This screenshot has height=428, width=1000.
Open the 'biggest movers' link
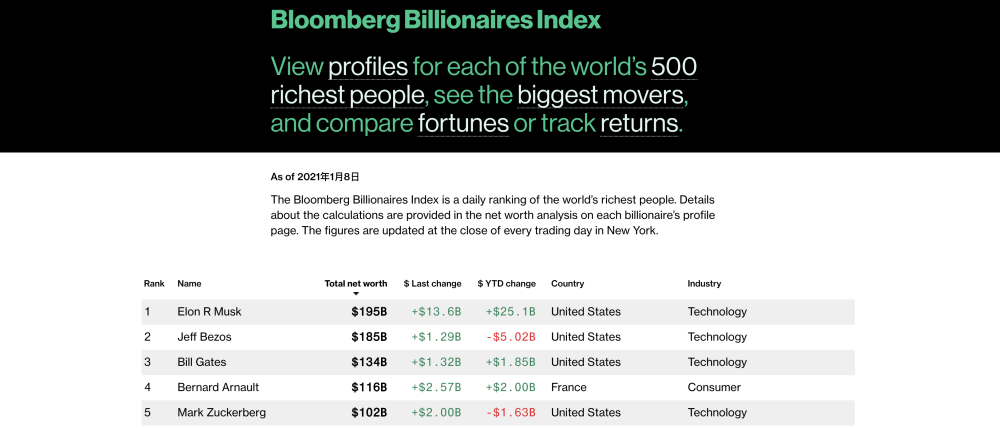point(601,96)
